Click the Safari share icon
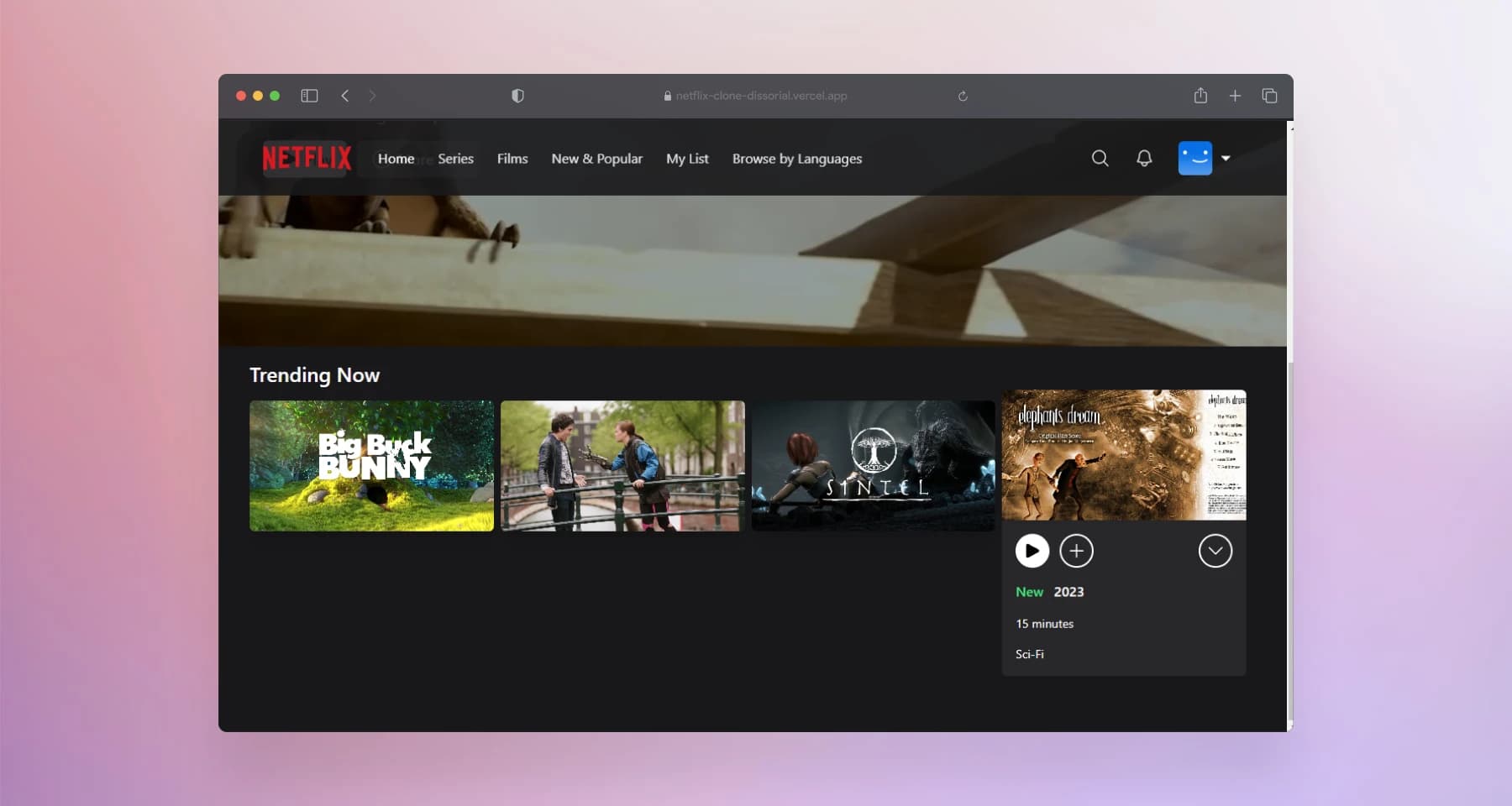This screenshot has width=1512, height=806. [x=1200, y=95]
